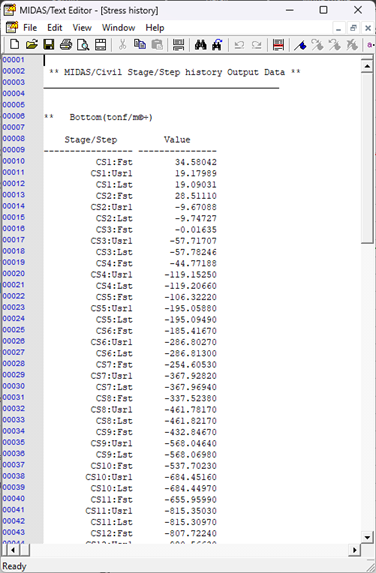Click value -815.35030 for CS11:Usr1
The width and height of the screenshot is (376, 573).
[190, 511]
